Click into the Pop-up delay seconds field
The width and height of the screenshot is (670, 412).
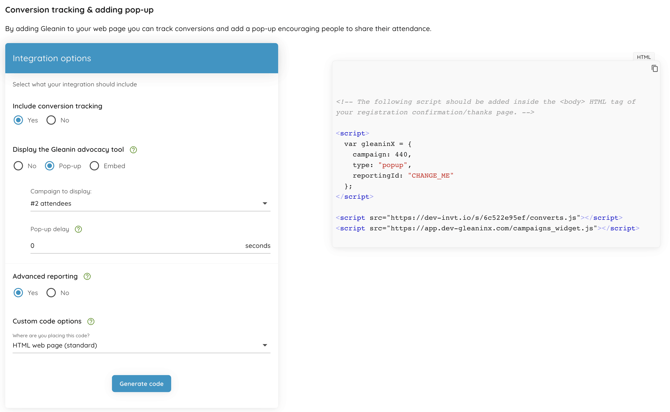pyautogui.click(x=150, y=246)
